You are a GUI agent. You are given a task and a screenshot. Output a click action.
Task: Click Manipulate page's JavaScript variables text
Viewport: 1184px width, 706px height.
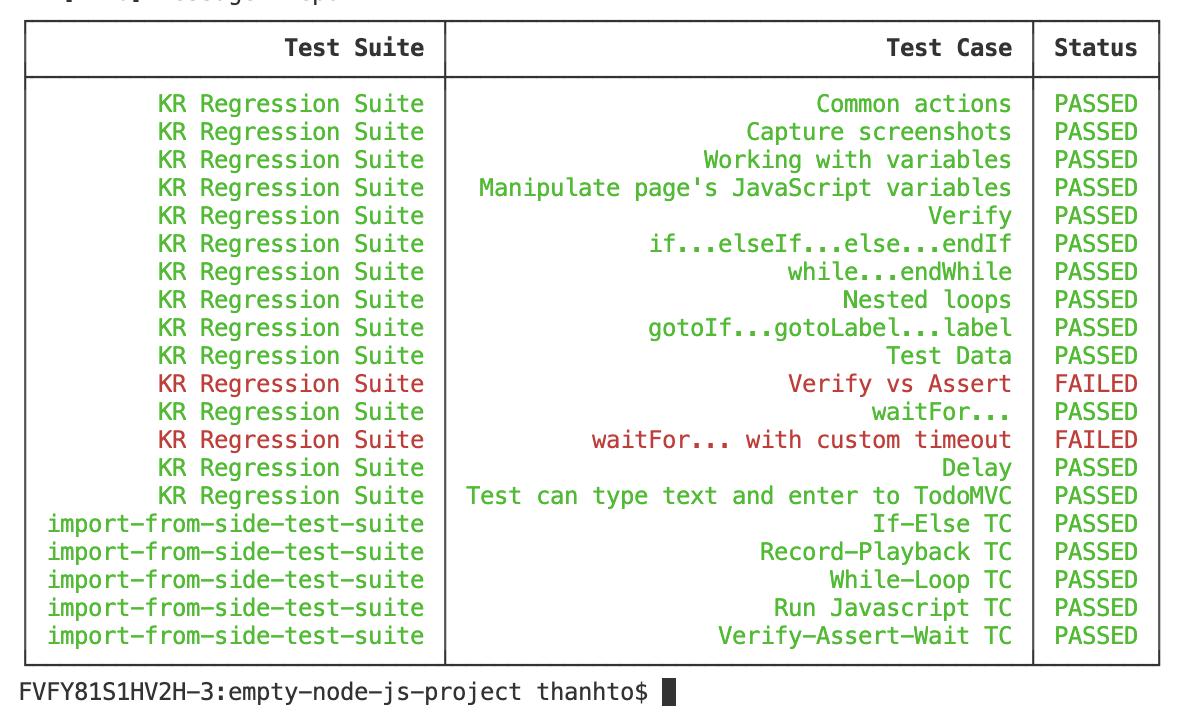(x=745, y=188)
